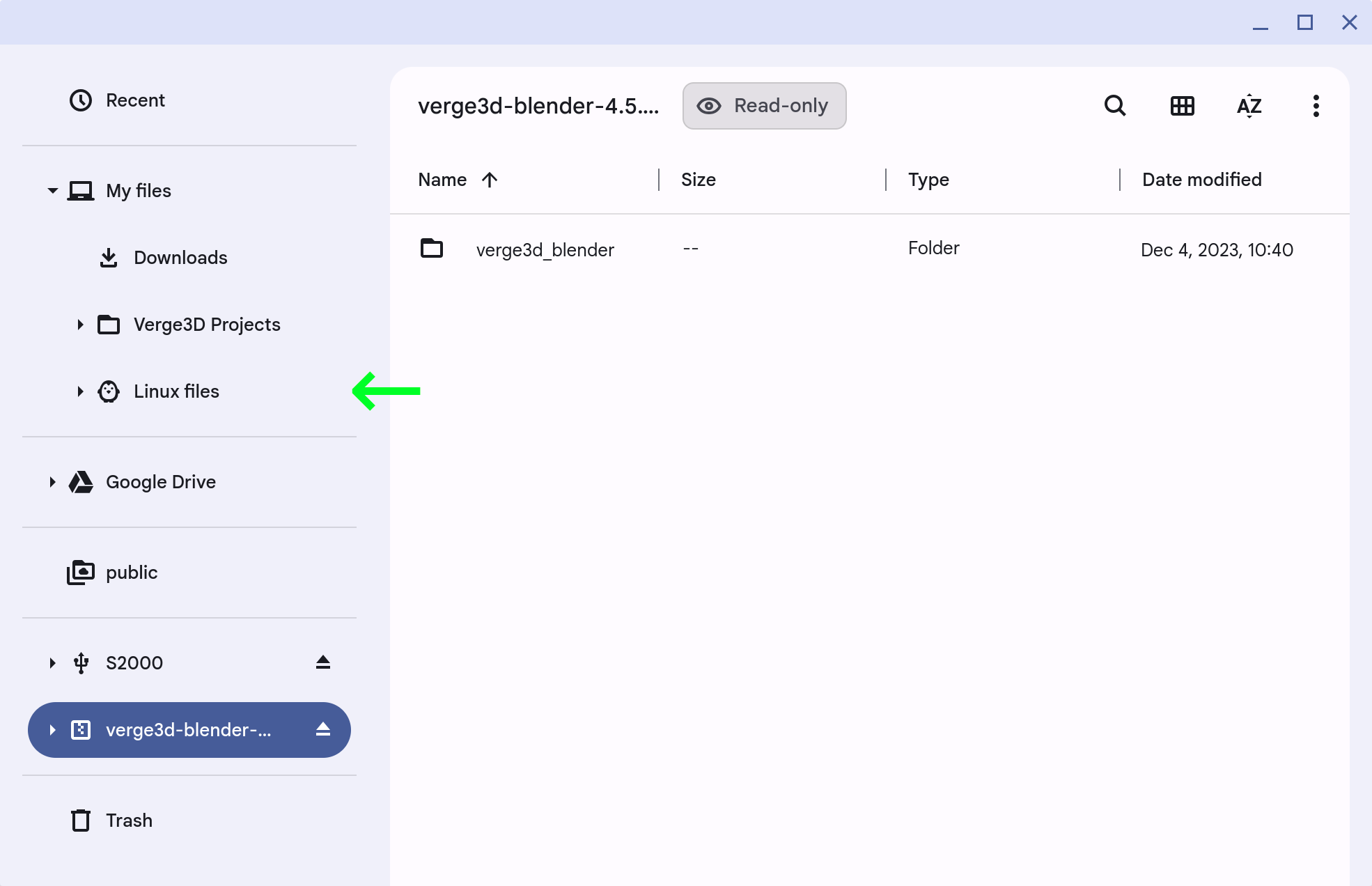Expand the Linux files tree

pos(80,391)
